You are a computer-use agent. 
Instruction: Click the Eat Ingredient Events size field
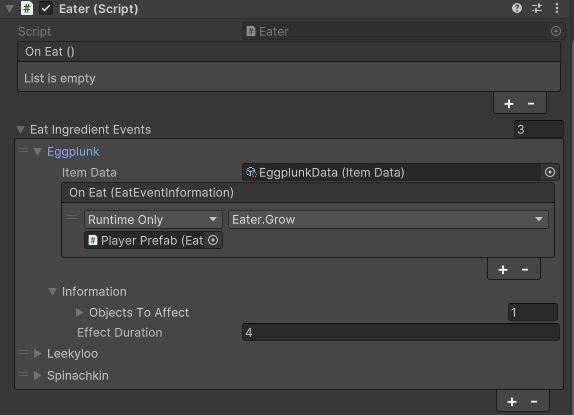pyautogui.click(x=538, y=129)
